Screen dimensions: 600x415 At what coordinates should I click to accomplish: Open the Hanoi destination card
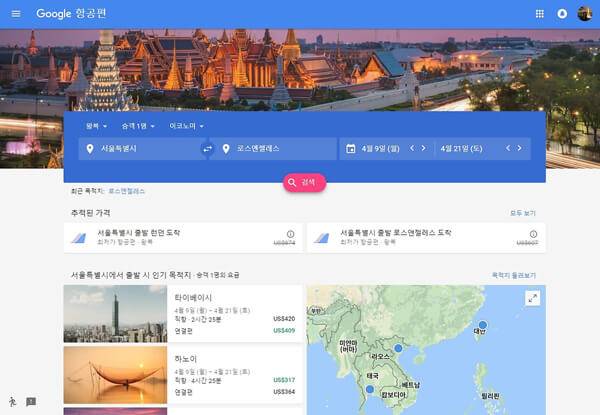tap(183, 375)
